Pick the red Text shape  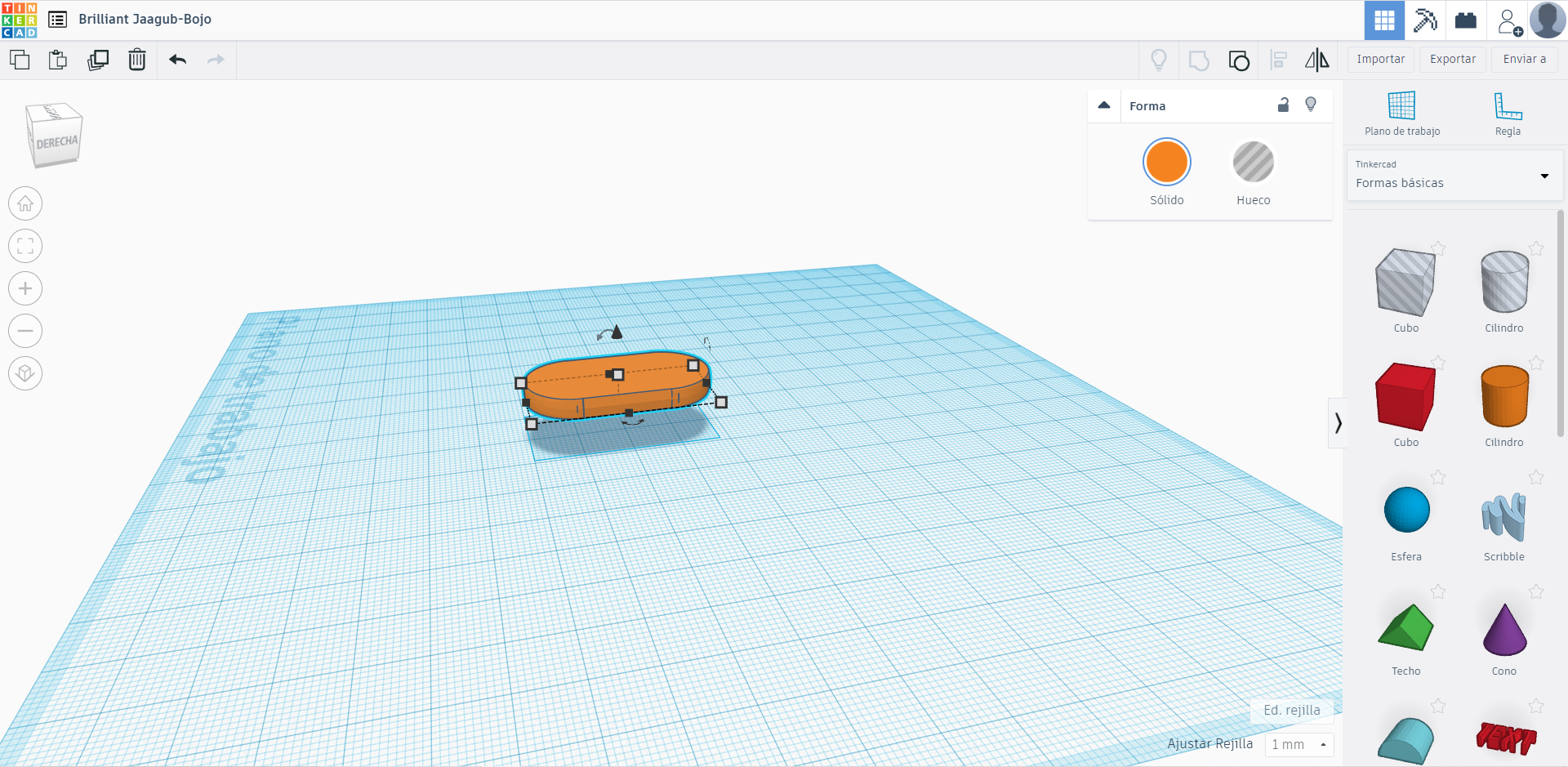(1506, 738)
